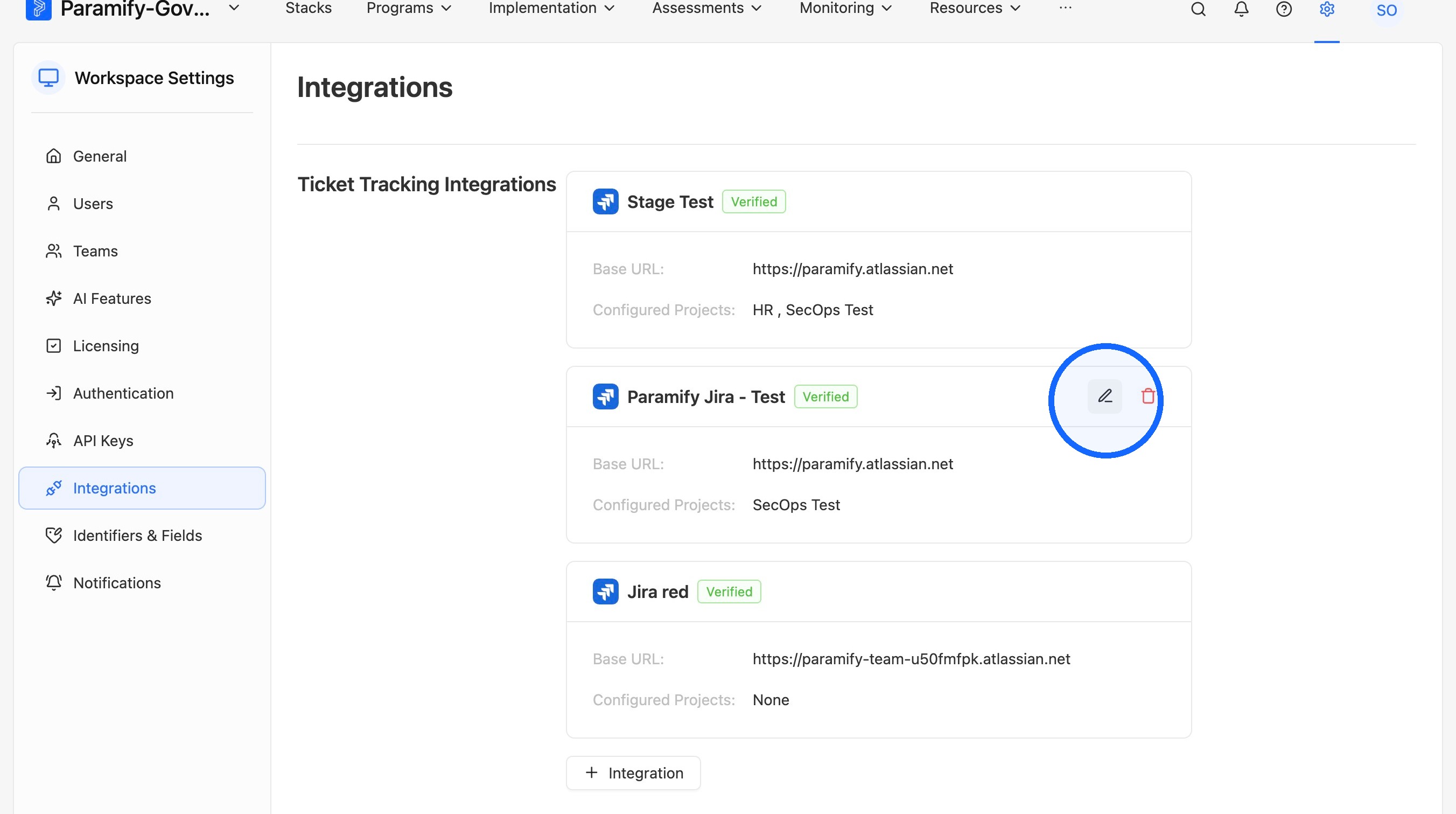The height and width of the screenshot is (814, 1456).
Task: Delete the Paramify Jira - Test integration
Action: pos(1147,396)
